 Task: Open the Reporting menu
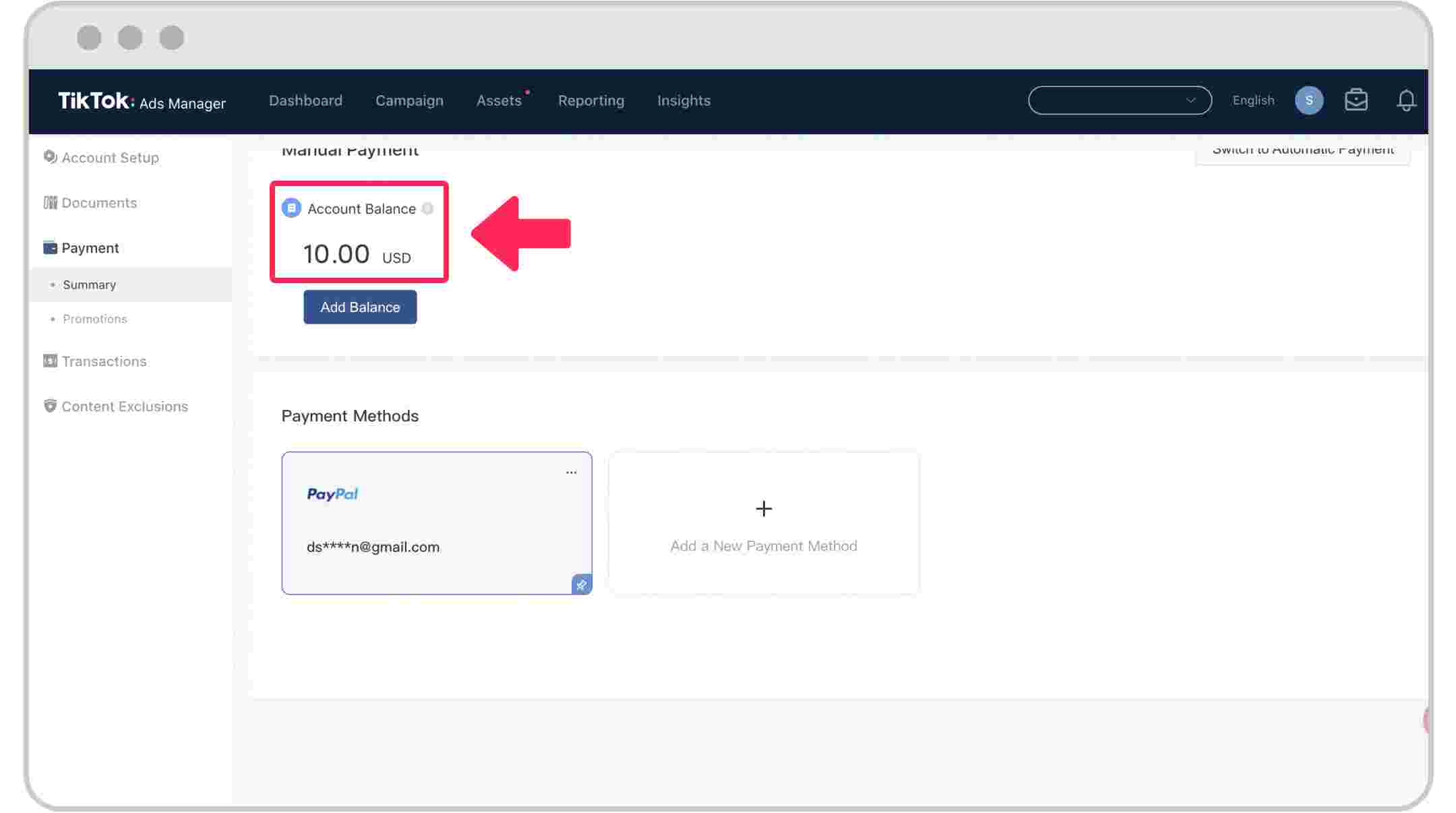coord(591,100)
